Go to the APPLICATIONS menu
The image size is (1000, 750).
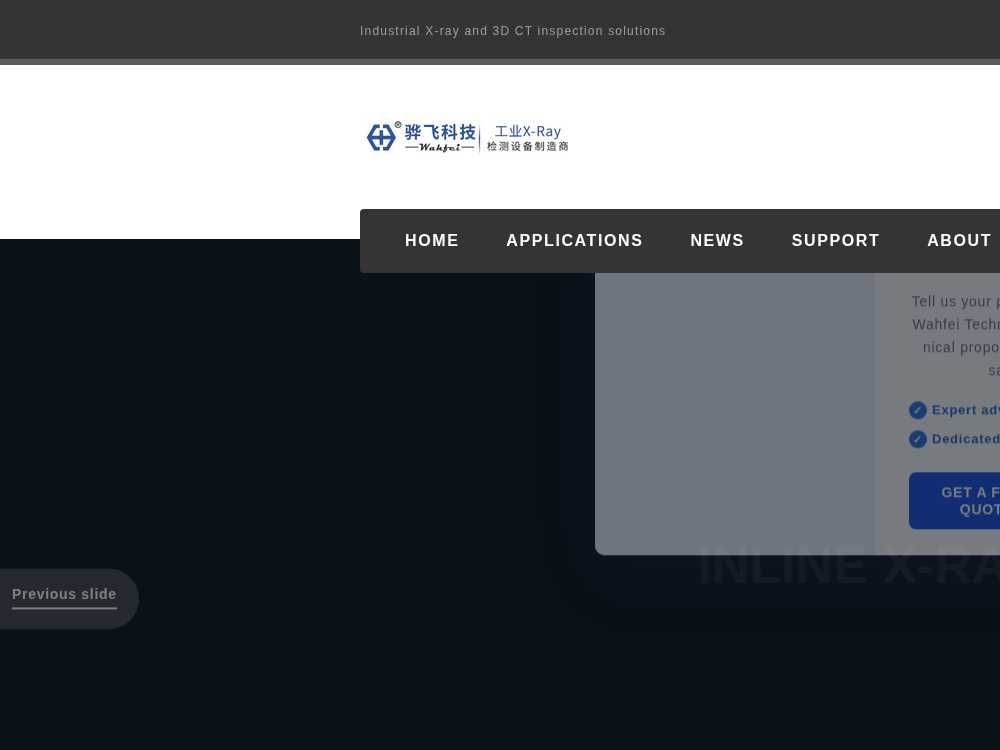pyautogui.click(x=574, y=240)
